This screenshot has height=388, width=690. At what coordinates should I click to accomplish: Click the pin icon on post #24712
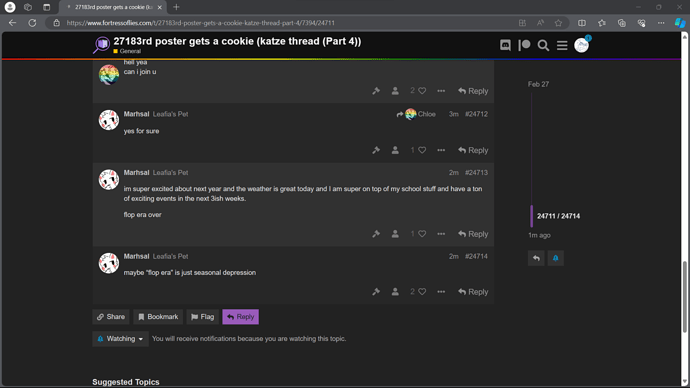[x=376, y=150]
